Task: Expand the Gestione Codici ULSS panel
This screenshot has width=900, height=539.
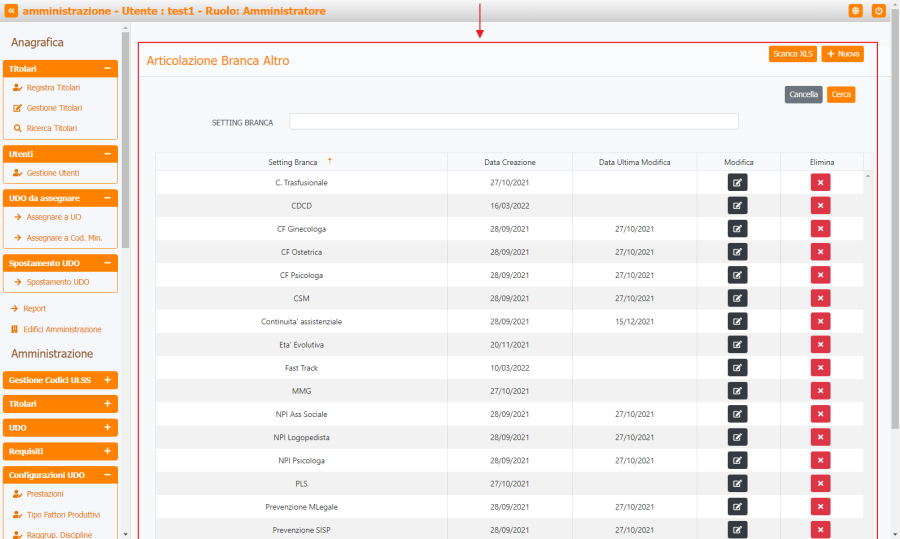Action: [x=107, y=380]
